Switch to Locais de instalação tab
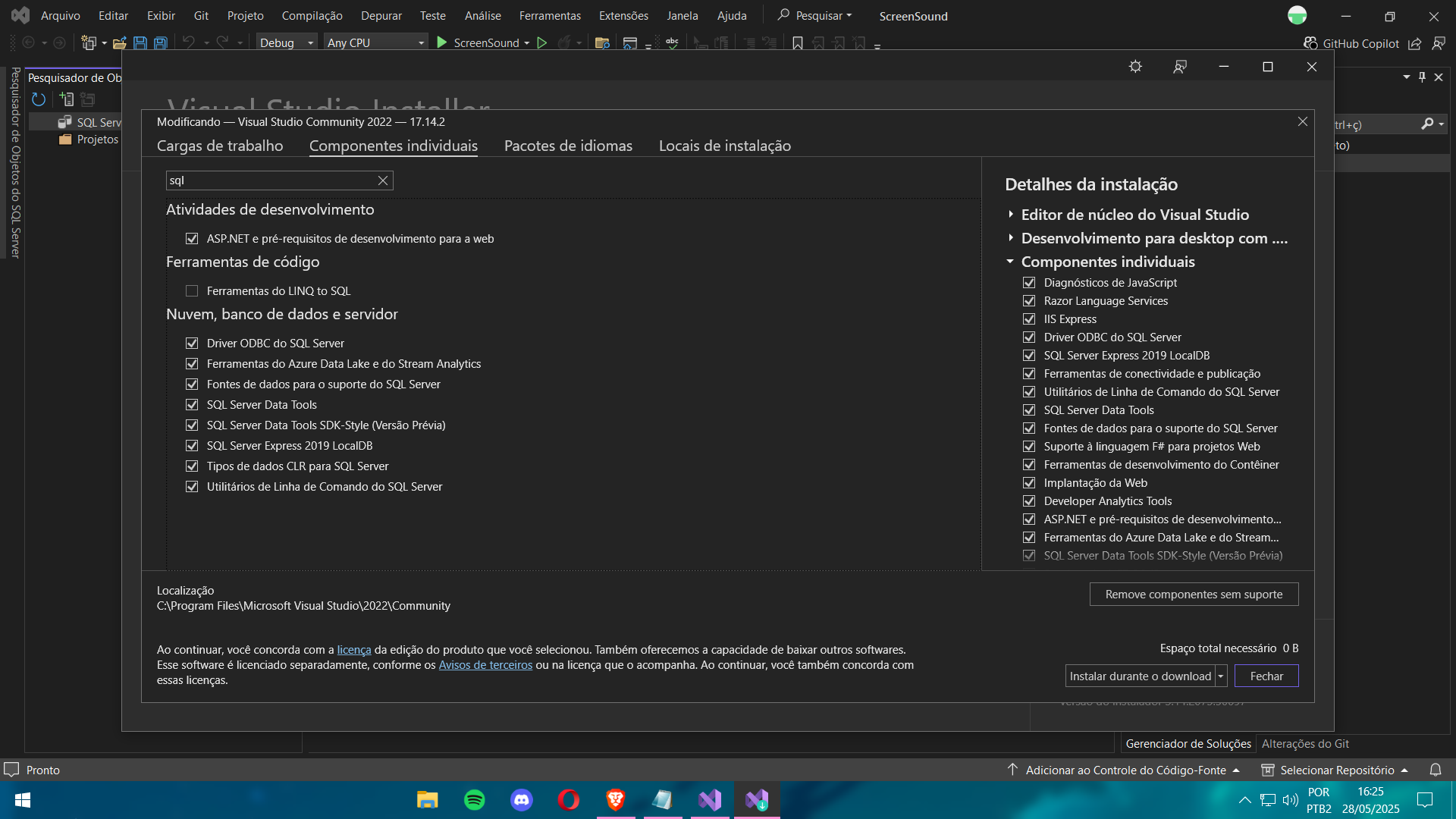 (x=725, y=146)
